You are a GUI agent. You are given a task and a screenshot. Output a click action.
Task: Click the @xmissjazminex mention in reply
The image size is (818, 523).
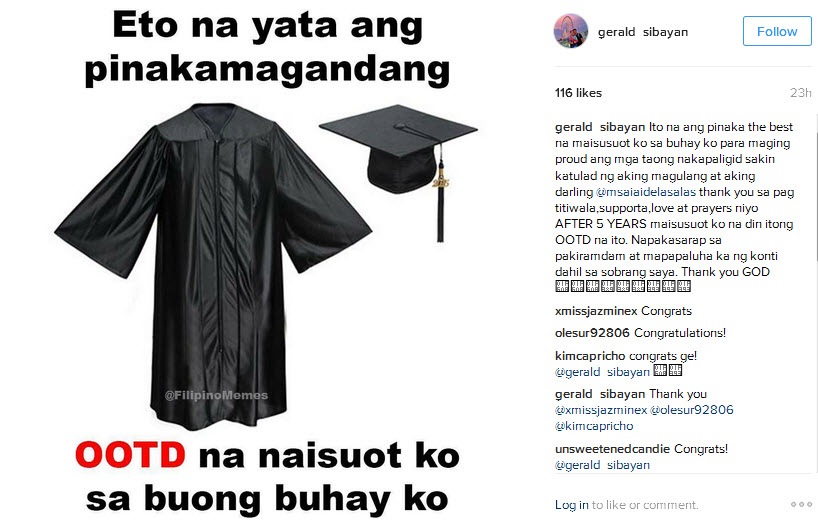[x=601, y=410]
